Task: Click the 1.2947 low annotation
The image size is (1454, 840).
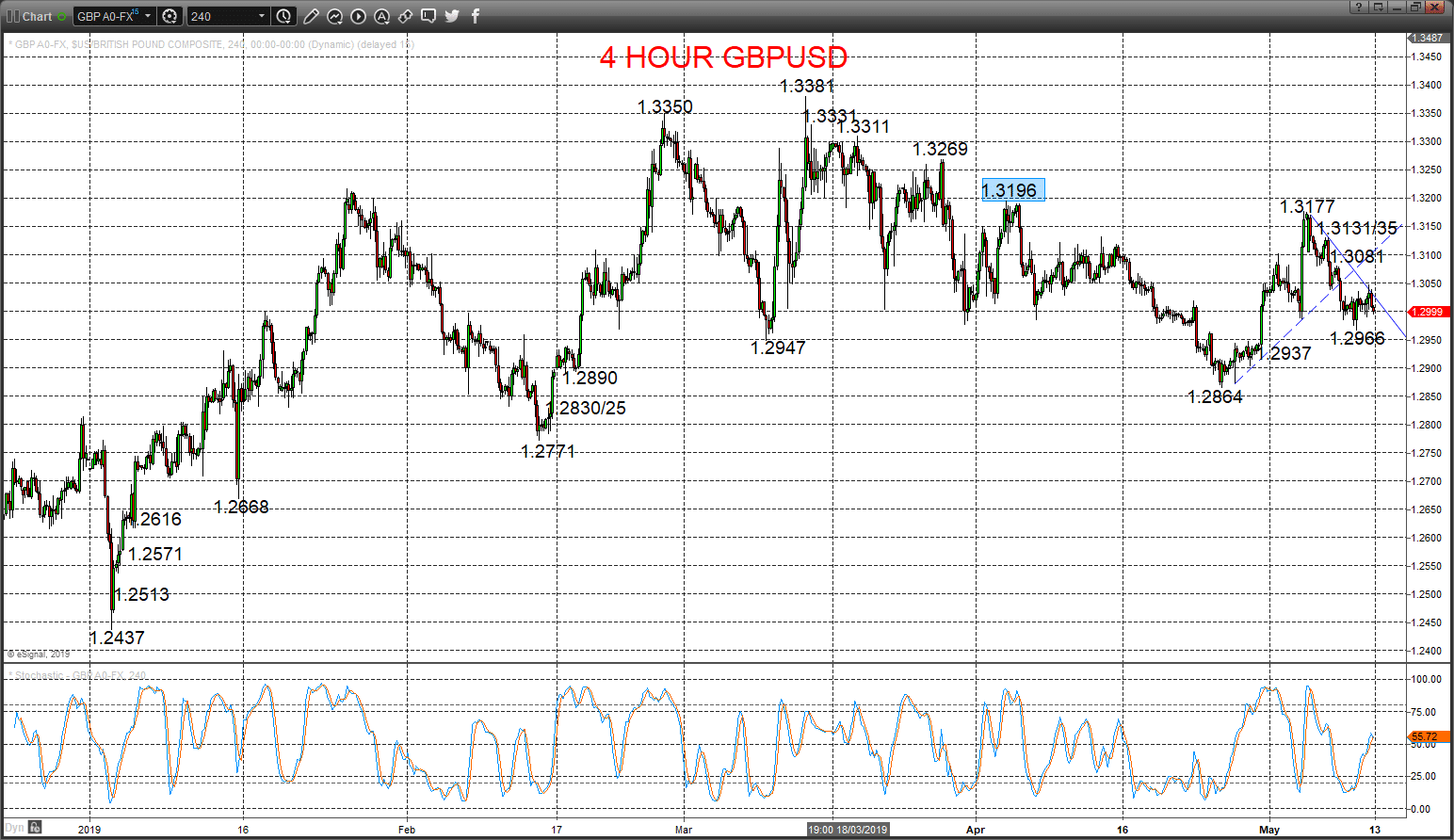Action: (778, 347)
